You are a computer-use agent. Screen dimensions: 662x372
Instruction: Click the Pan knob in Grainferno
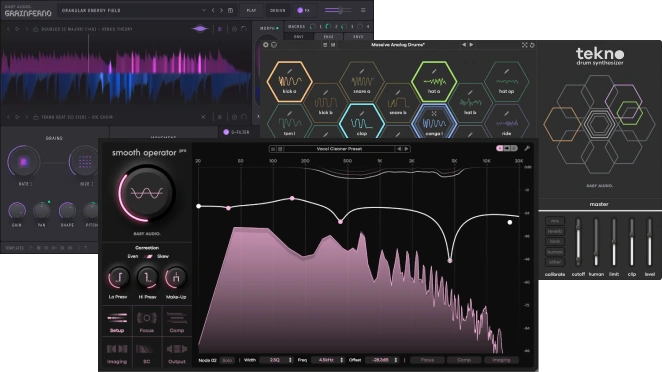[x=41, y=210]
